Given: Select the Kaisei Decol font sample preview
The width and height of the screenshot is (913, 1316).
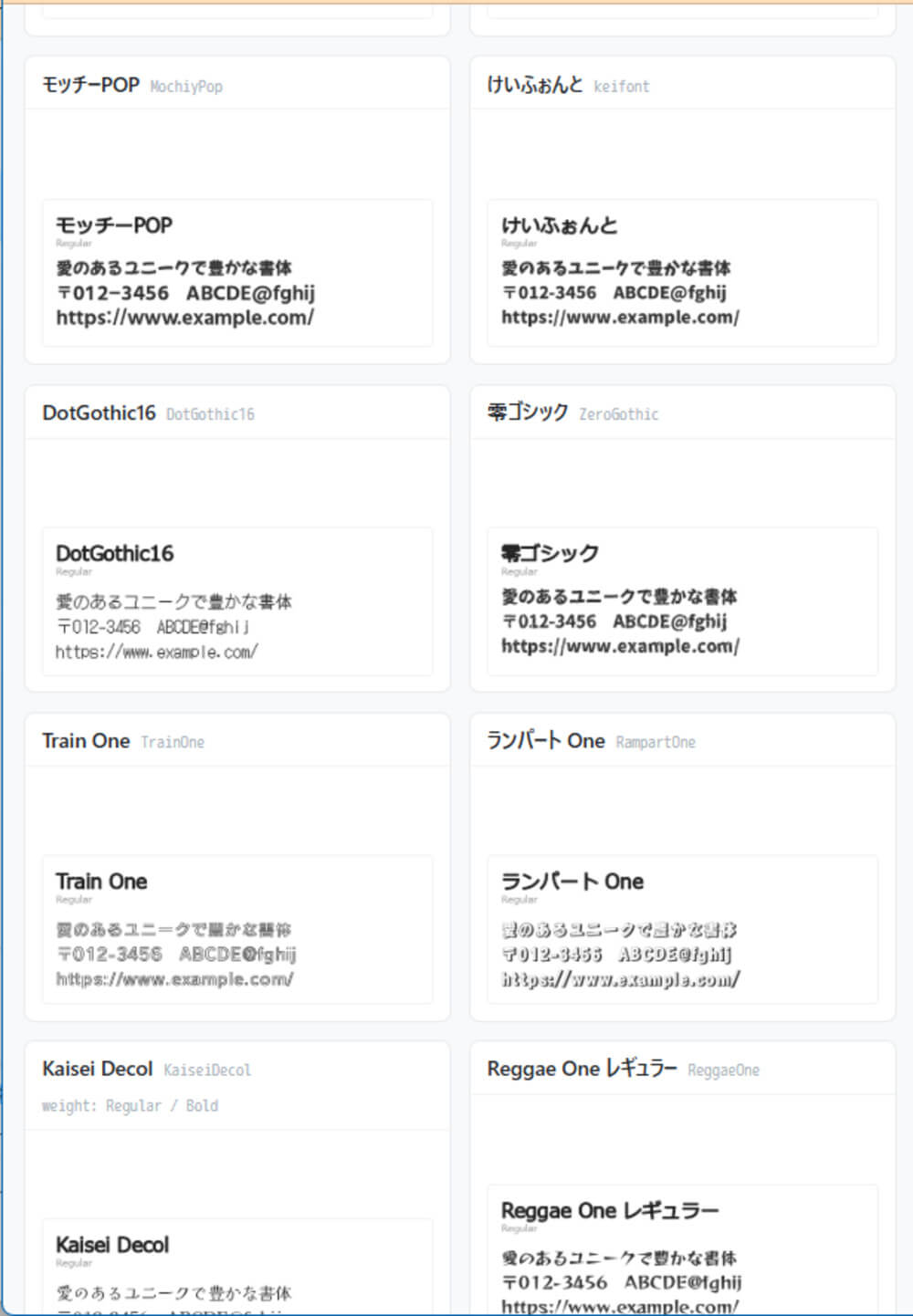Looking at the screenshot, I should click(237, 1267).
